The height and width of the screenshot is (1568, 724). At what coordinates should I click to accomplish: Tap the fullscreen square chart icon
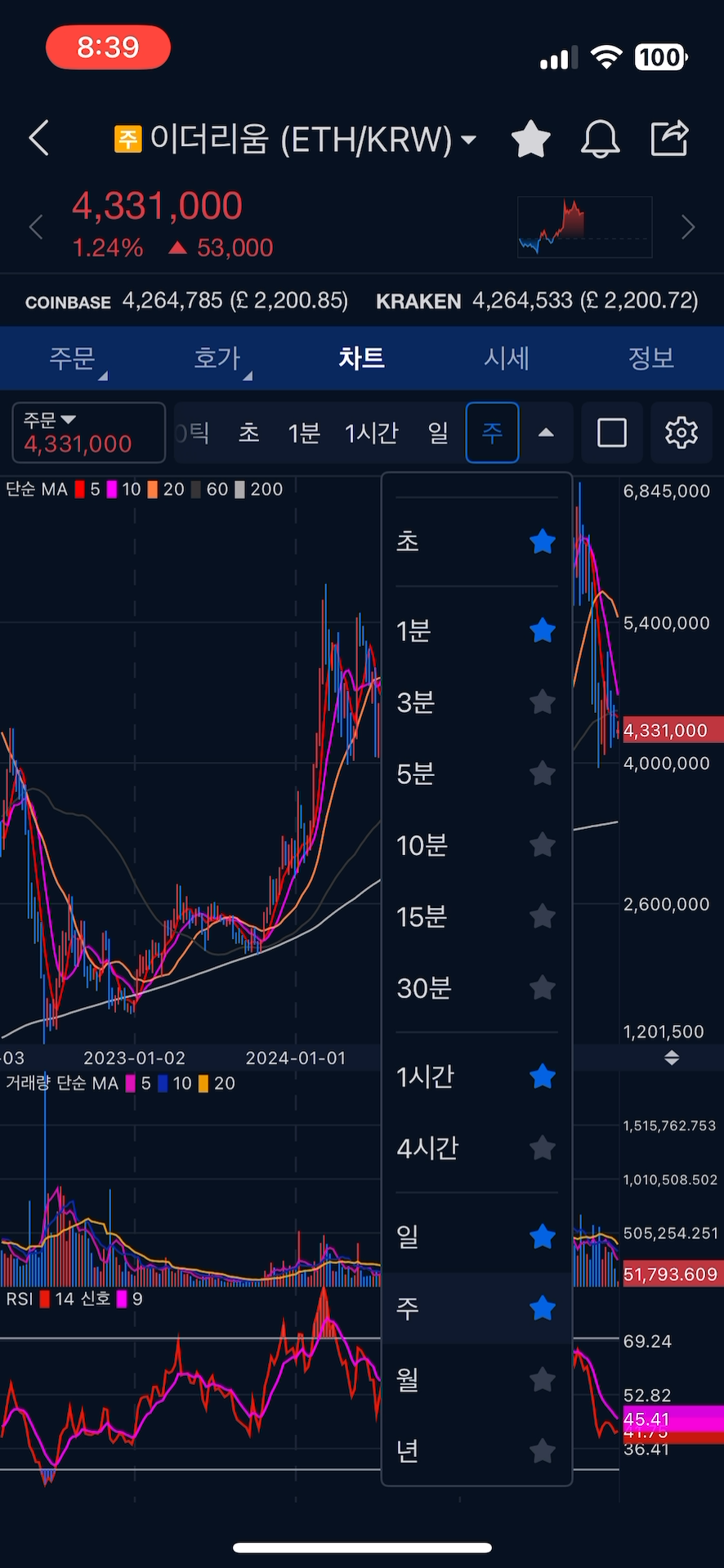click(612, 433)
